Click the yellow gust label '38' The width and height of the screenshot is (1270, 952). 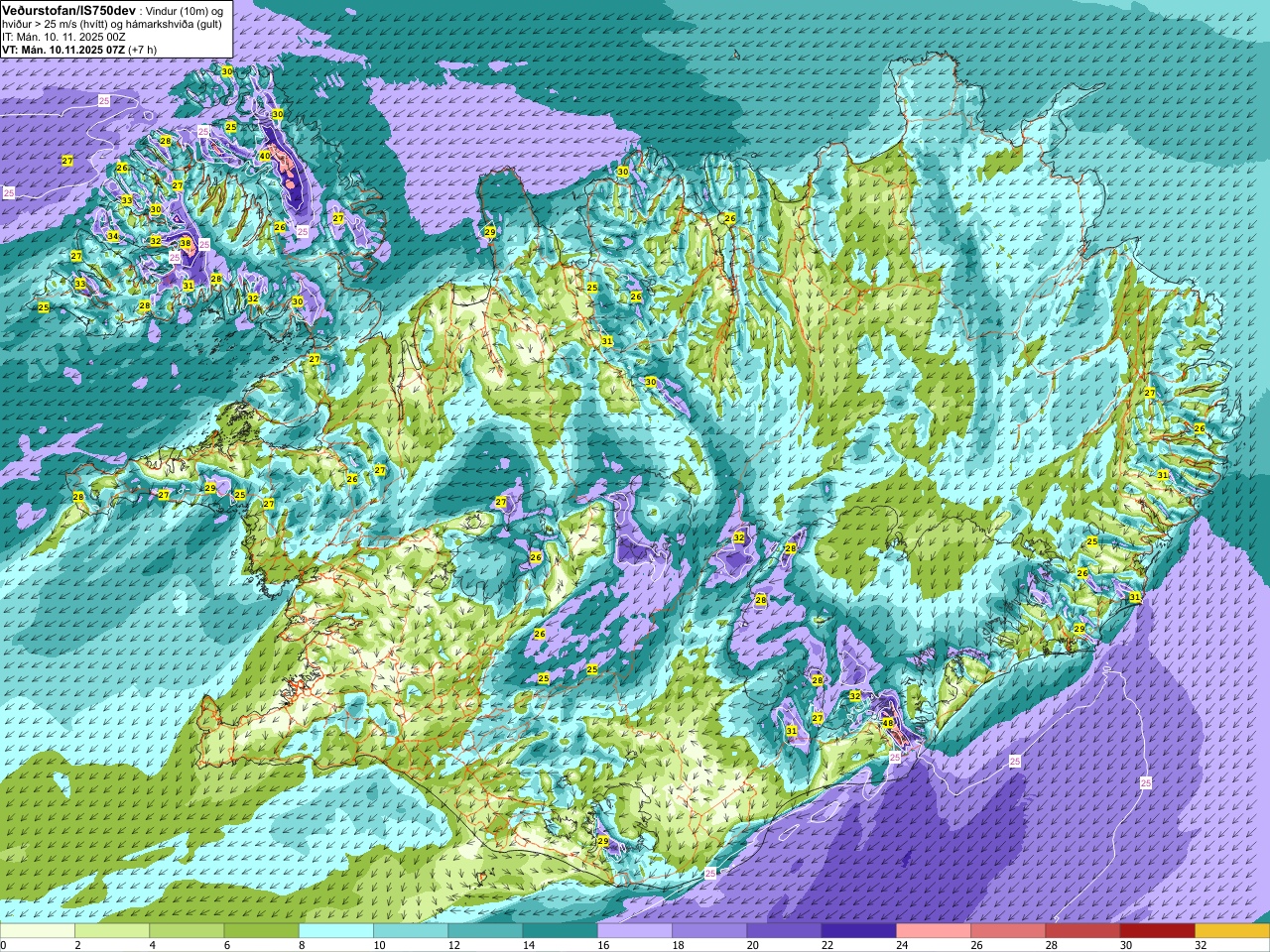click(186, 243)
